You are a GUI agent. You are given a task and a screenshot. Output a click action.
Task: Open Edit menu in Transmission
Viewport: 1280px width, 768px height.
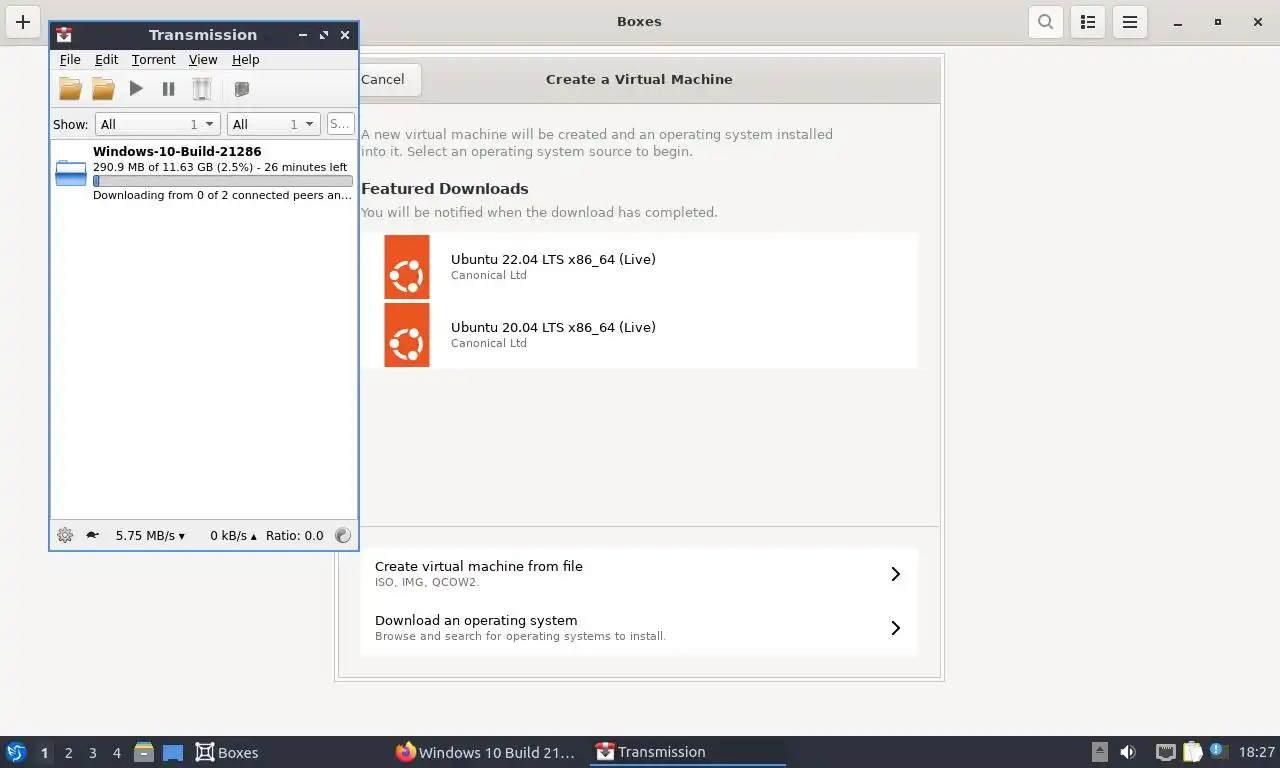point(106,60)
